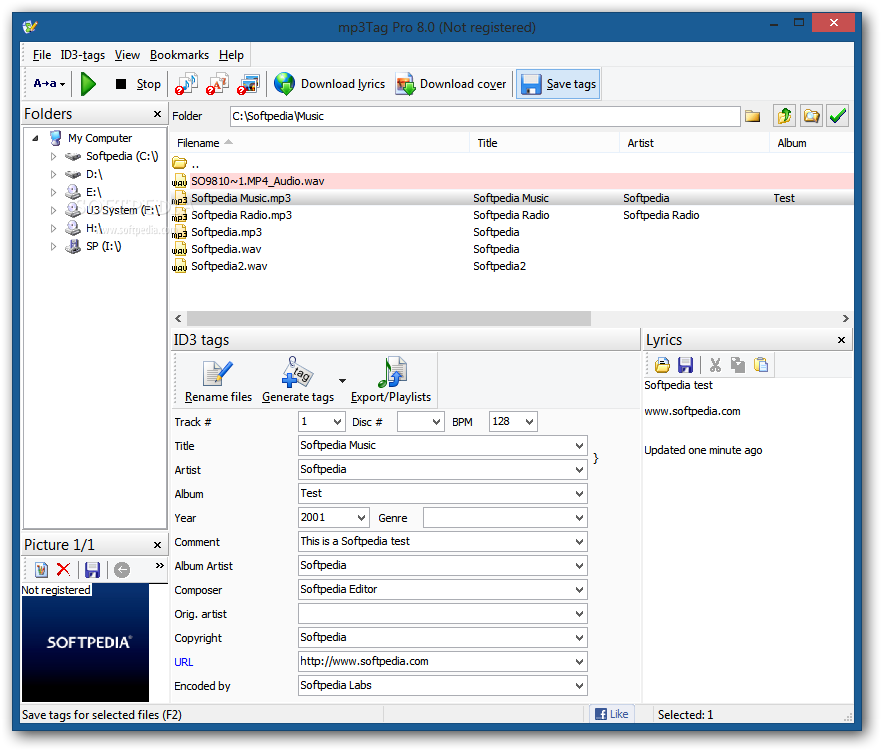
Task: Open the BPM dropdown showing 128
Action: (x=529, y=422)
